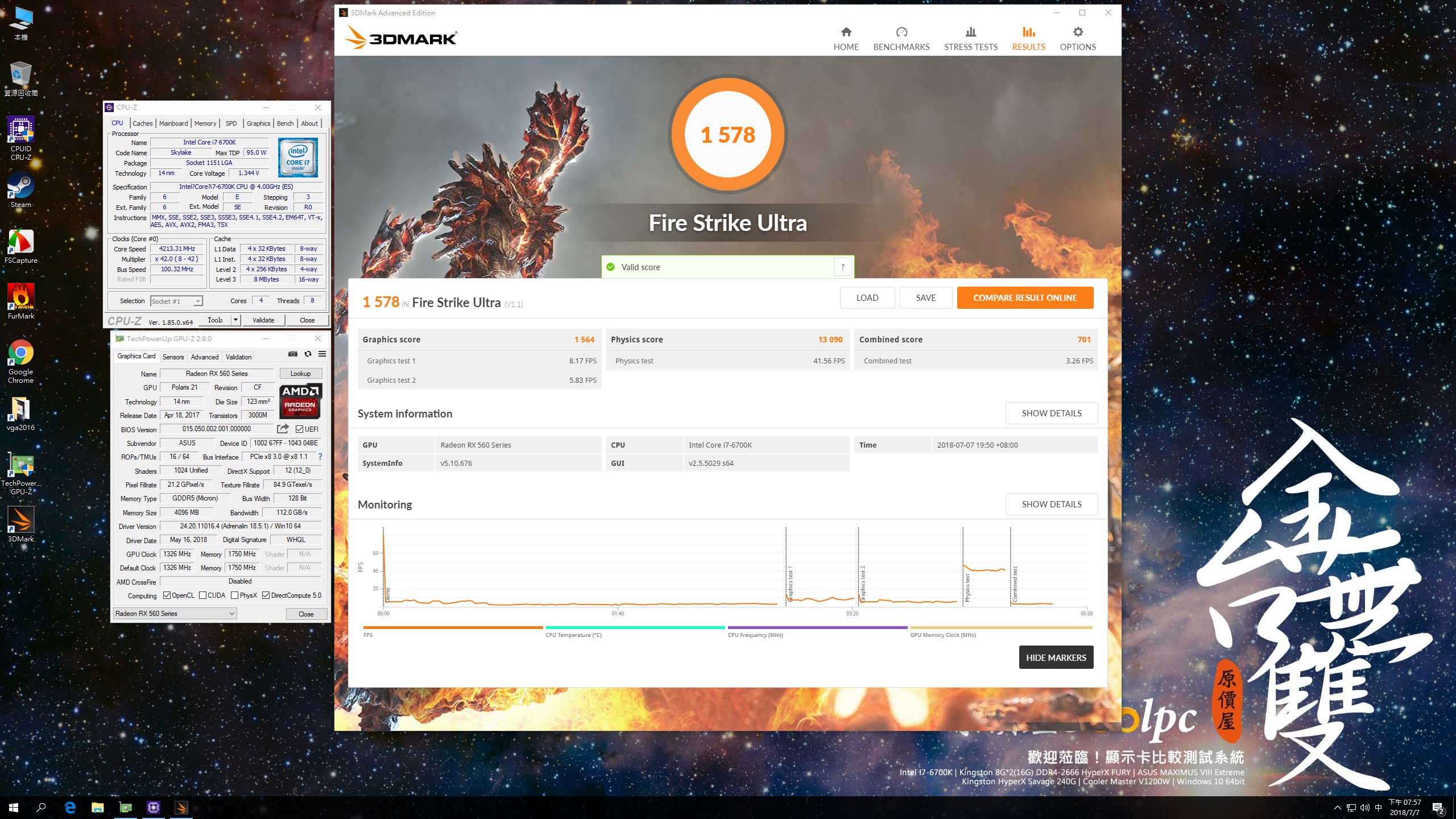Screen dimensions: 1456x819
Task: Click HIDE MARKERS button
Action: coord(1056,657)
